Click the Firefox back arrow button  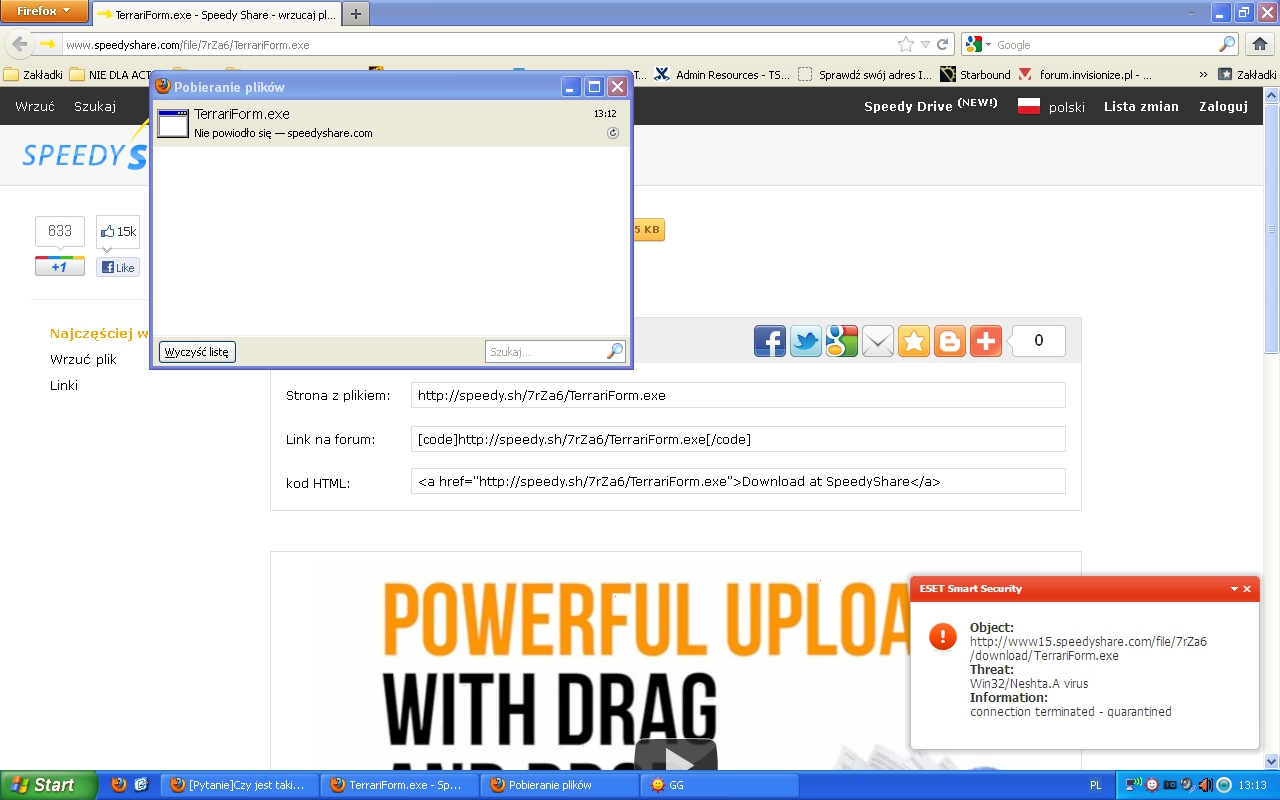(19, 44)
